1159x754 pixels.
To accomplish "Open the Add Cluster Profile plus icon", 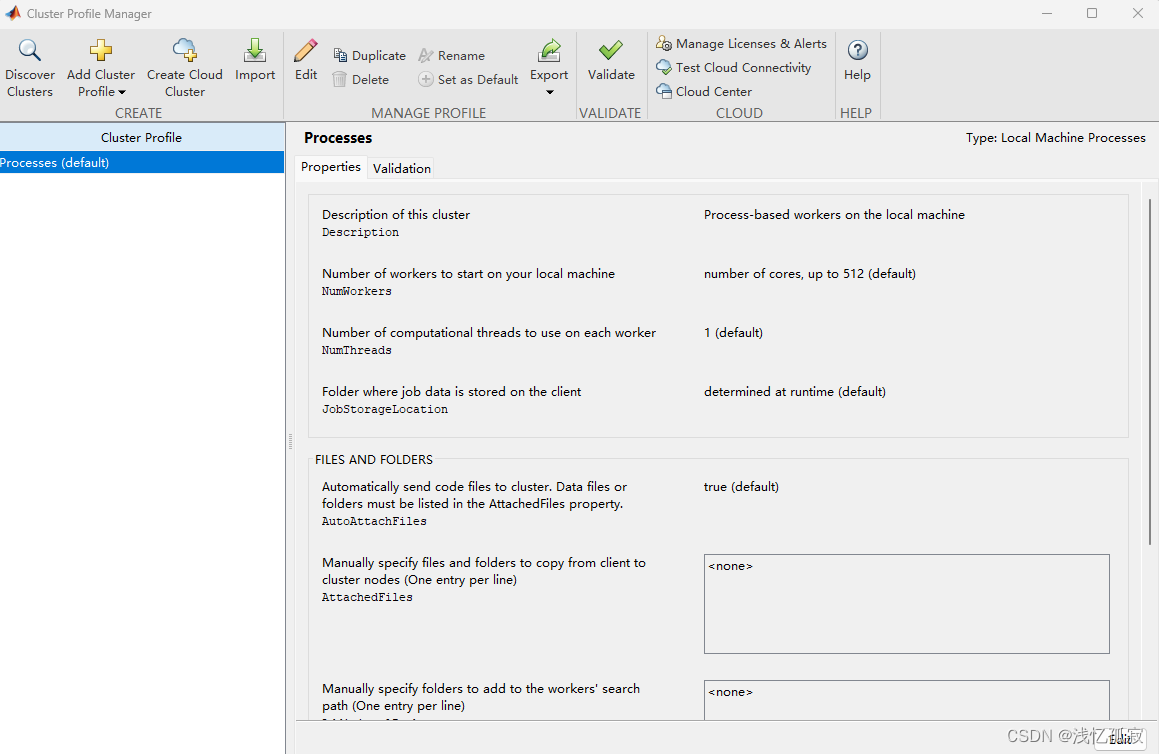I will click(x=101, y=50).
